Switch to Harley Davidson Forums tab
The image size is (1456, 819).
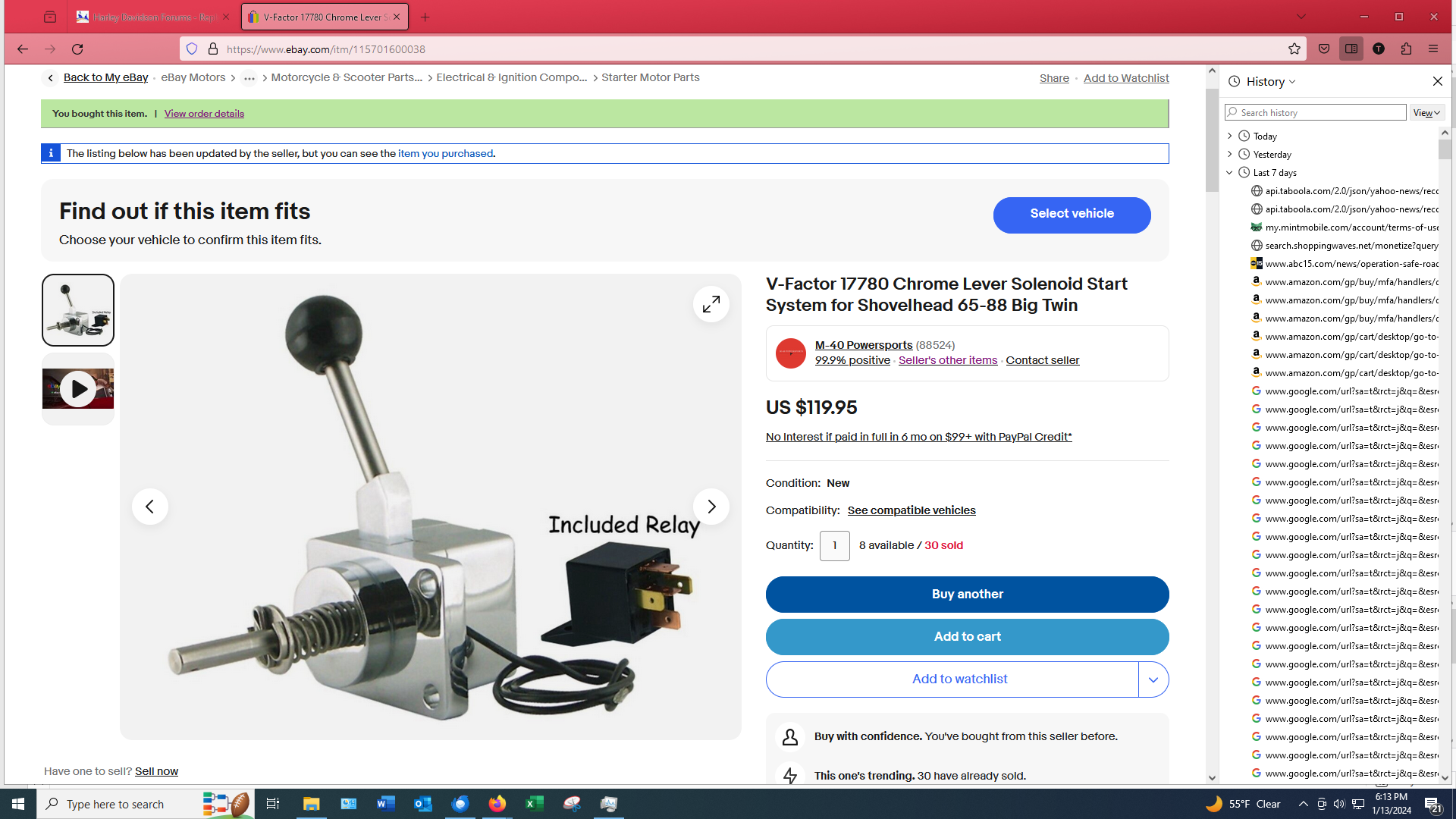click(152, 17)
